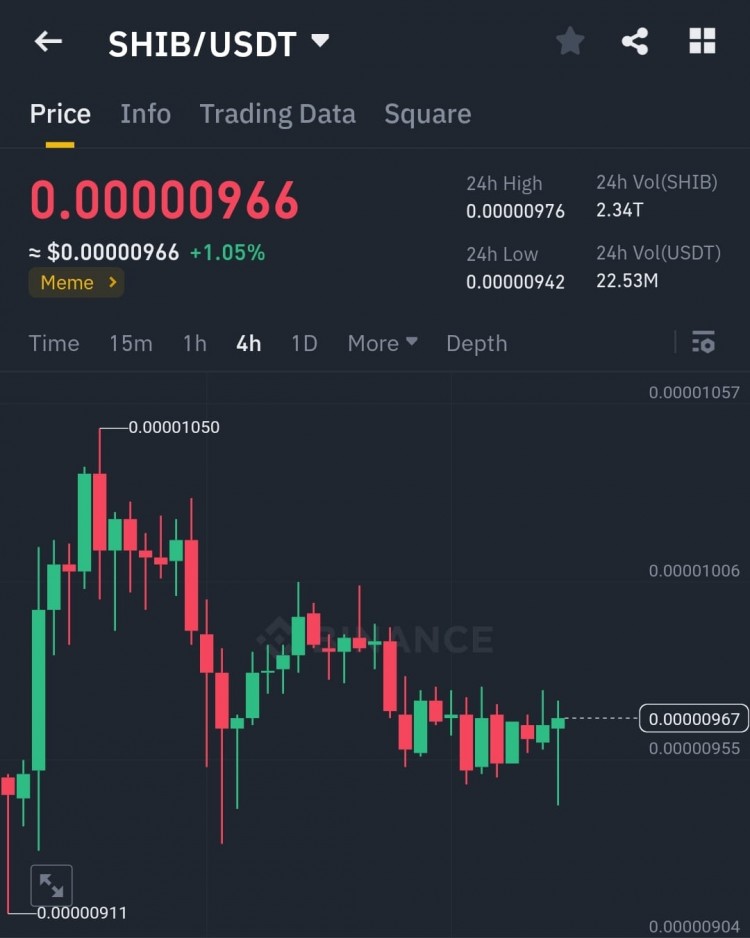Image resolution: width=750 pixels, height=938 pixels.
Task: Expand the More timeframes dropdown
Action: (383, 343)
